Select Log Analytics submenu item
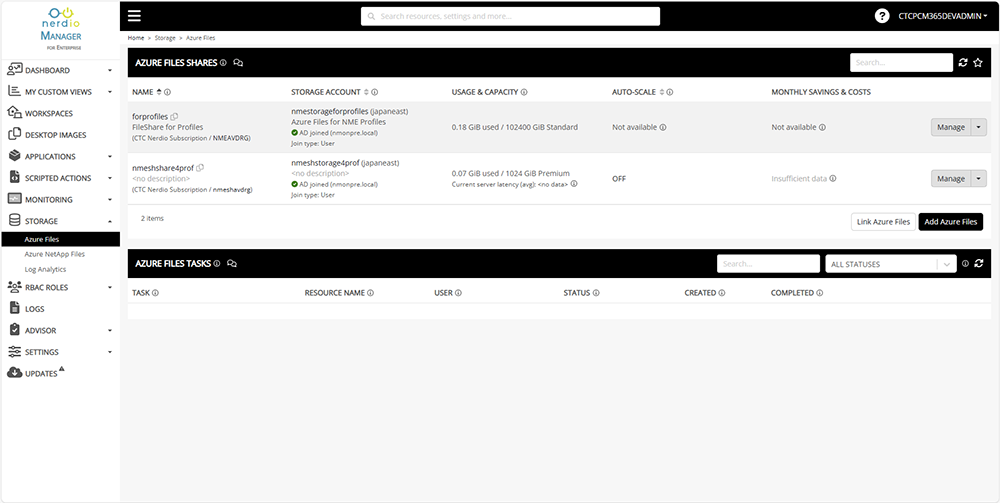 (45, 269)
